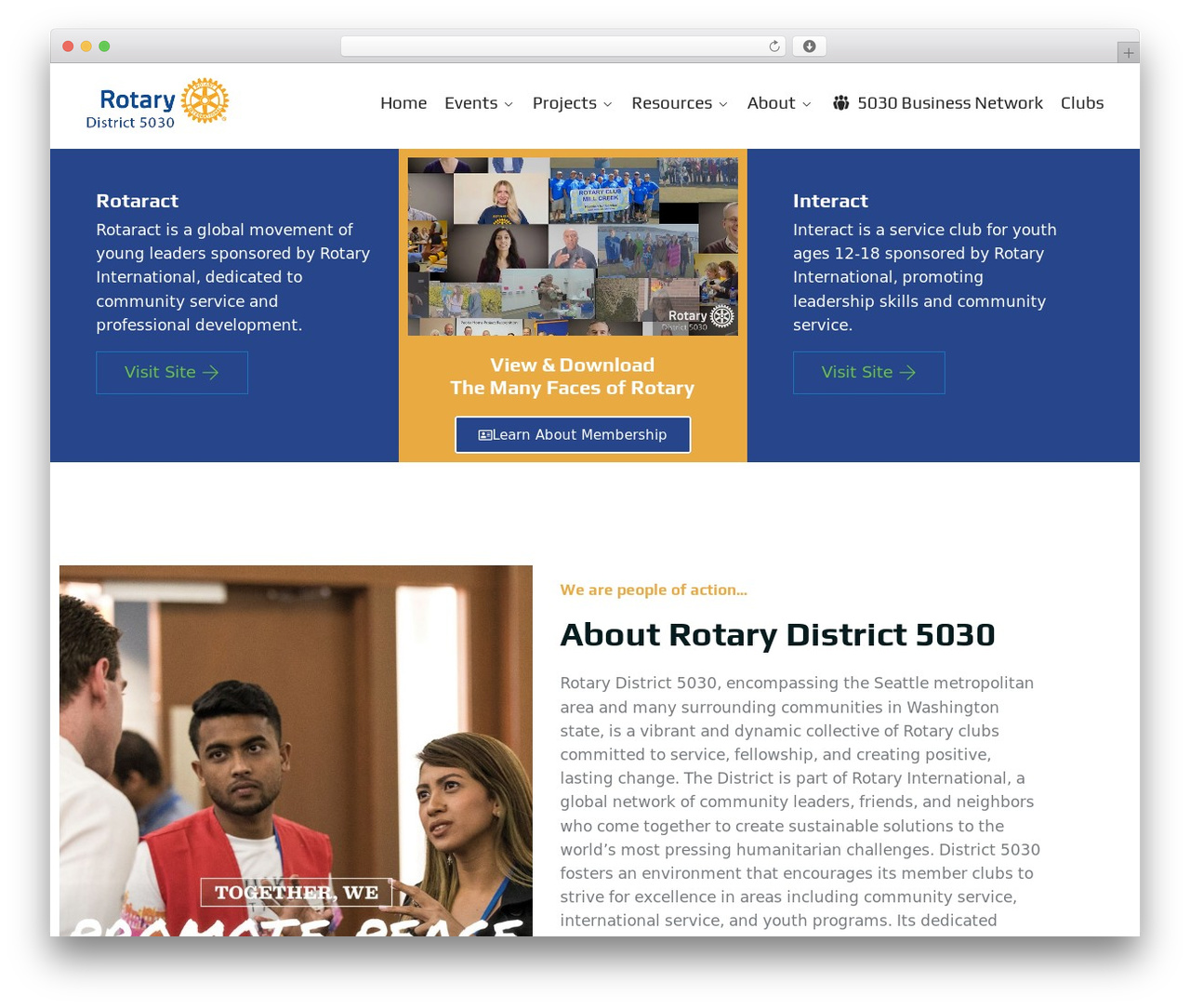Click the Together We Promote Peace photo
1190x1008 pixels.
296,750
